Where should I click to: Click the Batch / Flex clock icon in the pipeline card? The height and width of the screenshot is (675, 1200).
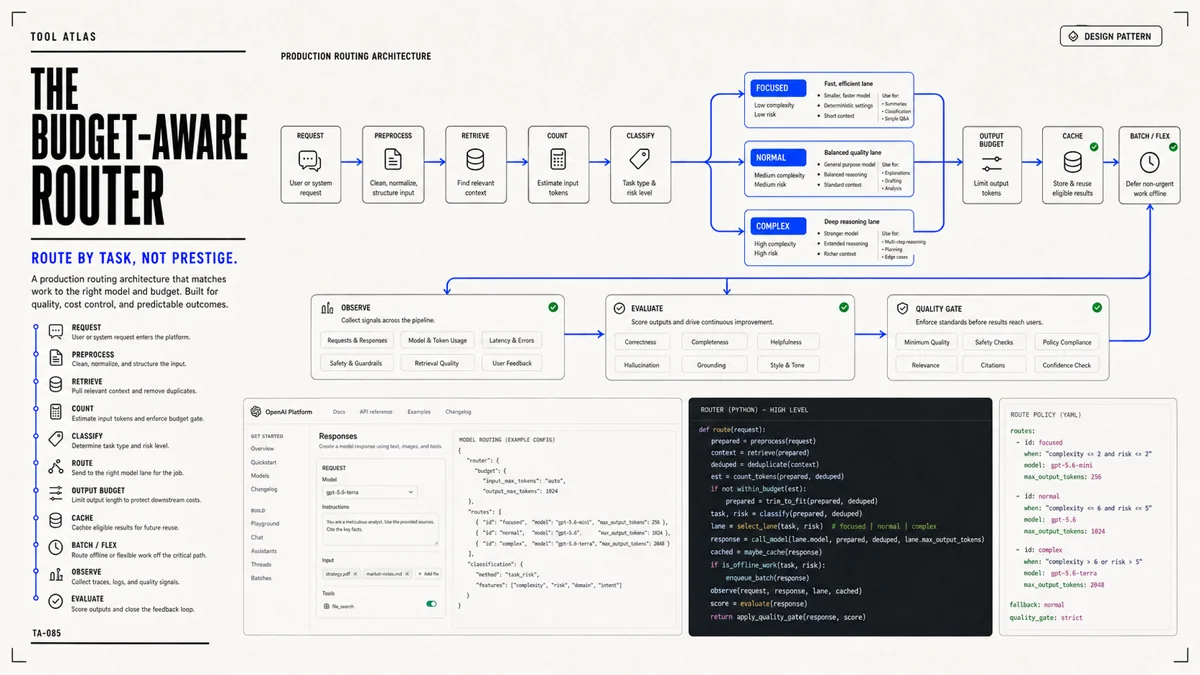coord(1149,162)
